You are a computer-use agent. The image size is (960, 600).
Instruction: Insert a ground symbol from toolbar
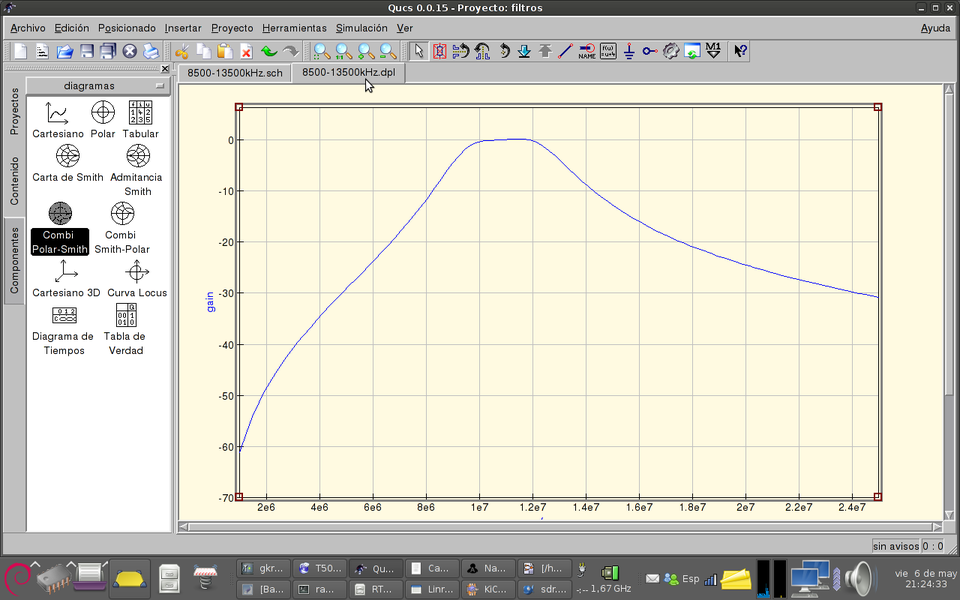coord(629,50)
